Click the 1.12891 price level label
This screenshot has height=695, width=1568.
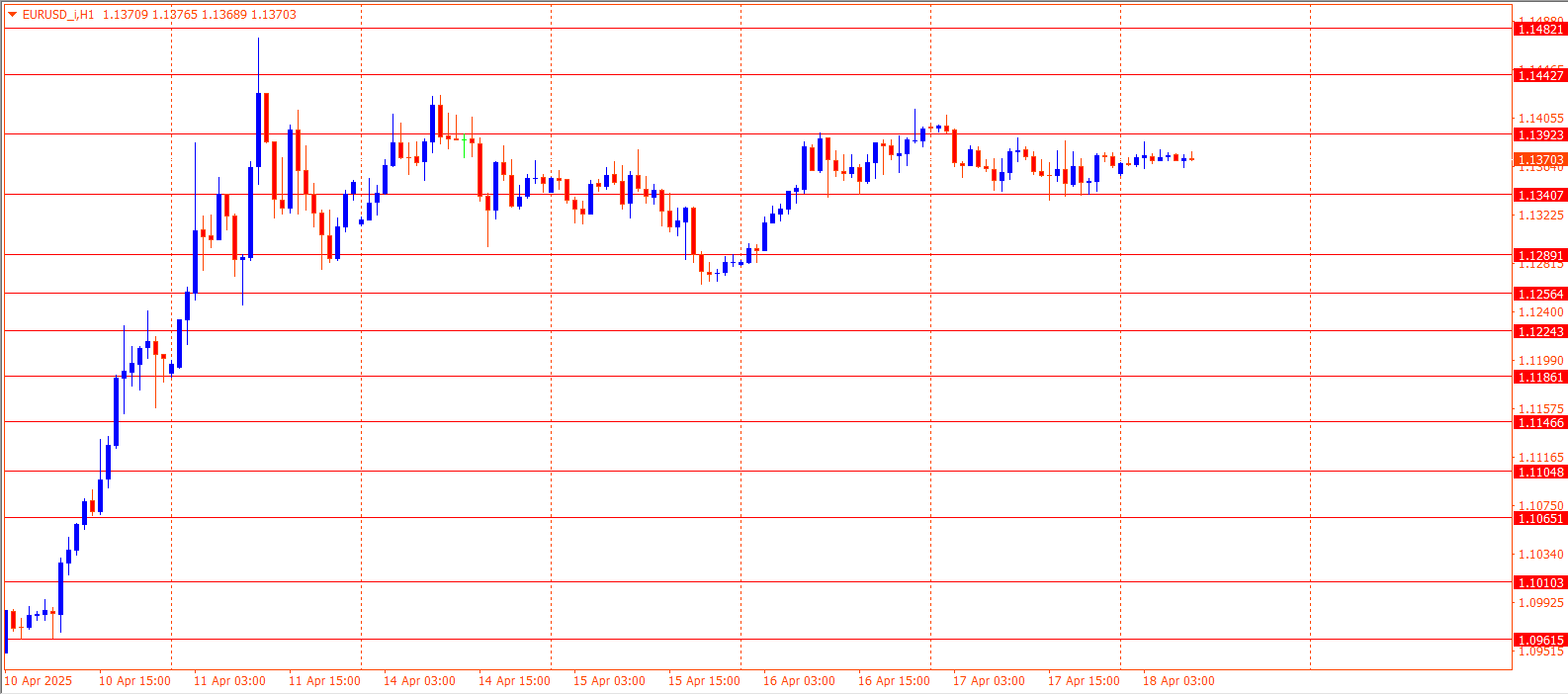1540,256
